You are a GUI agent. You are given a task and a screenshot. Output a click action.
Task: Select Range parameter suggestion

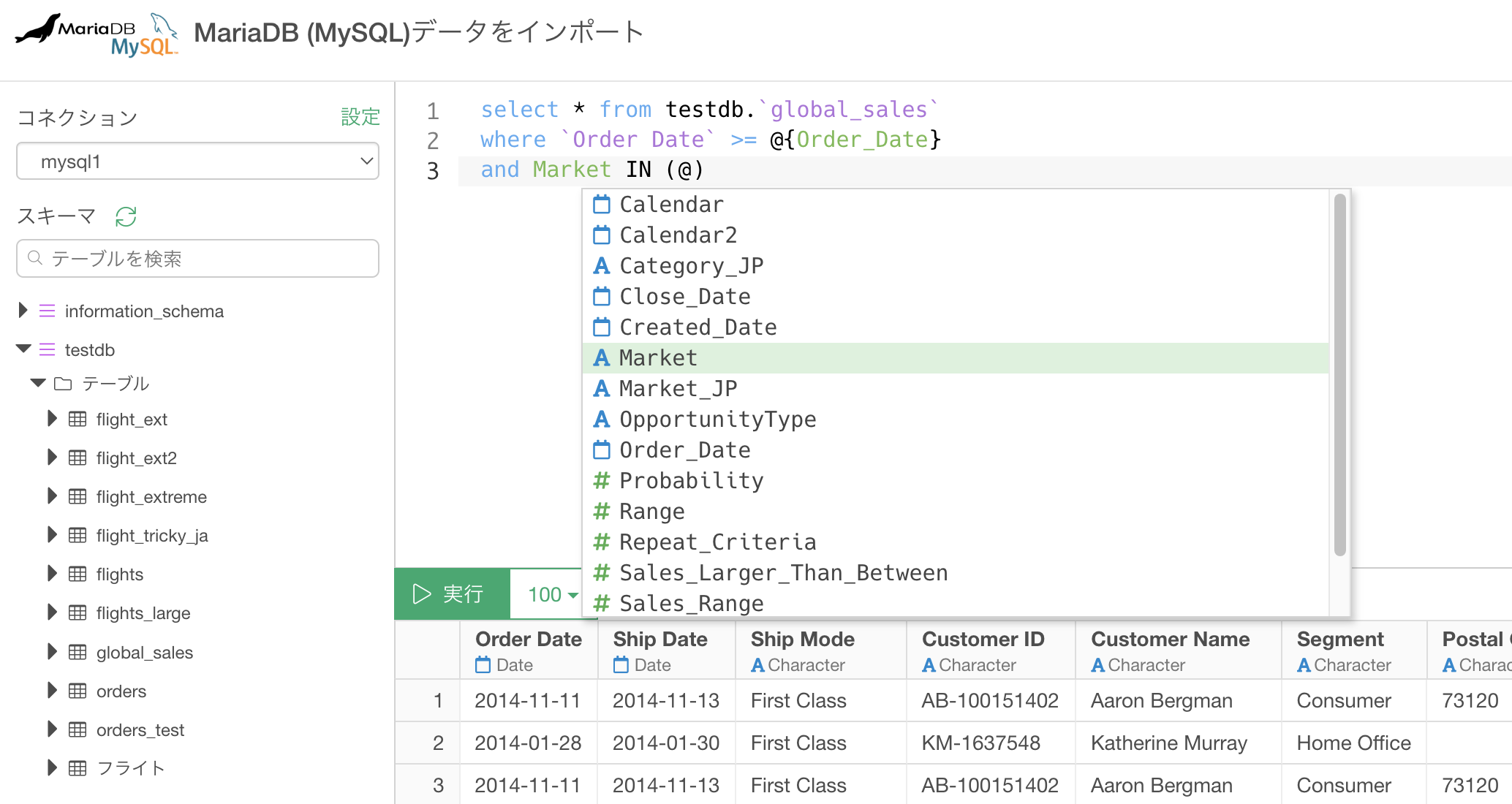[956, 512]
